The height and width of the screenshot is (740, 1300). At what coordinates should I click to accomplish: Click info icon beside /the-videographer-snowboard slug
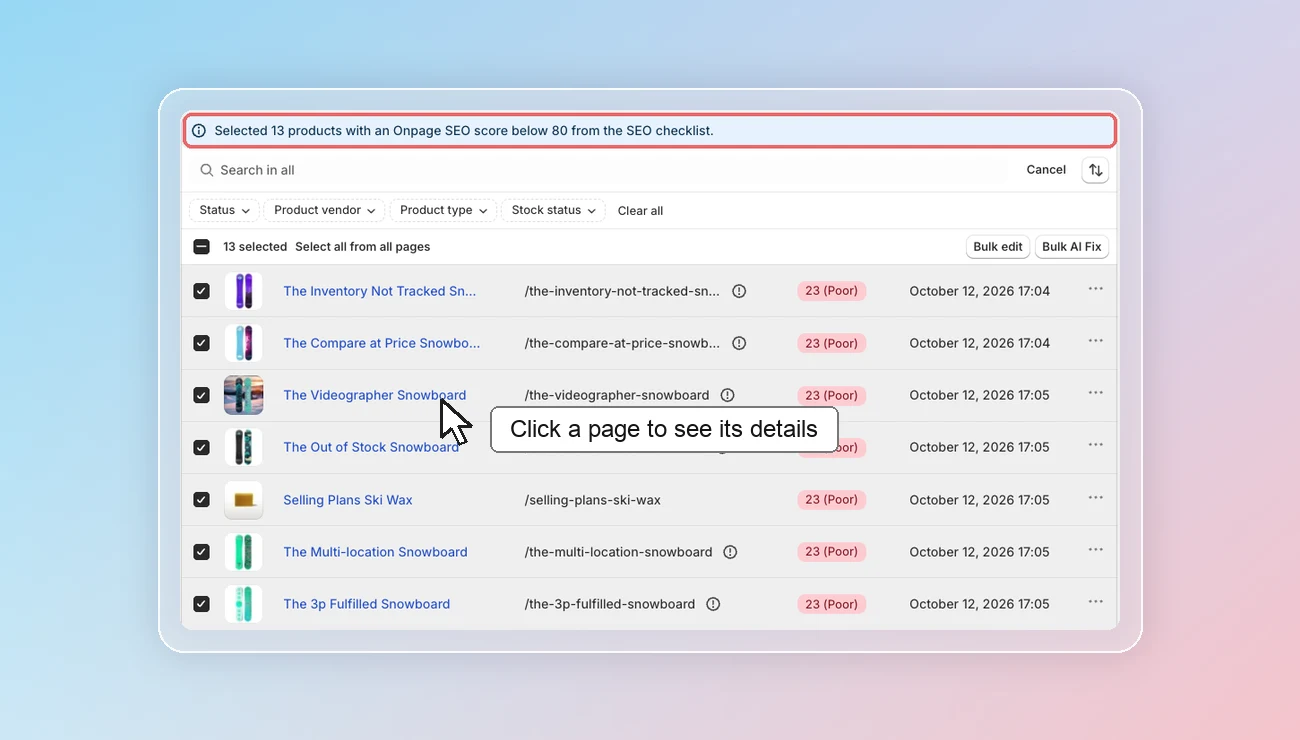(727, 395)
